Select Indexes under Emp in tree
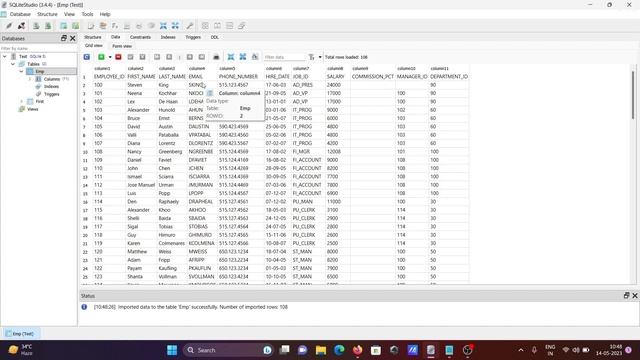 tap(51, 87)
